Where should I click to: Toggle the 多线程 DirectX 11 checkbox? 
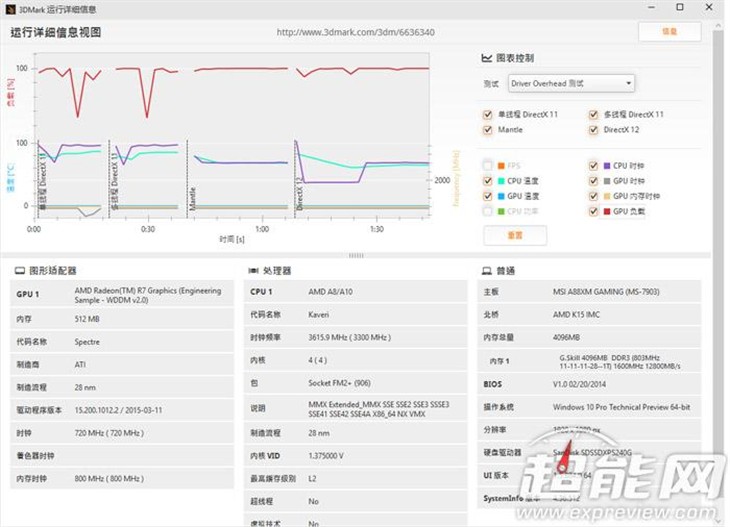[x=594, y=115]
